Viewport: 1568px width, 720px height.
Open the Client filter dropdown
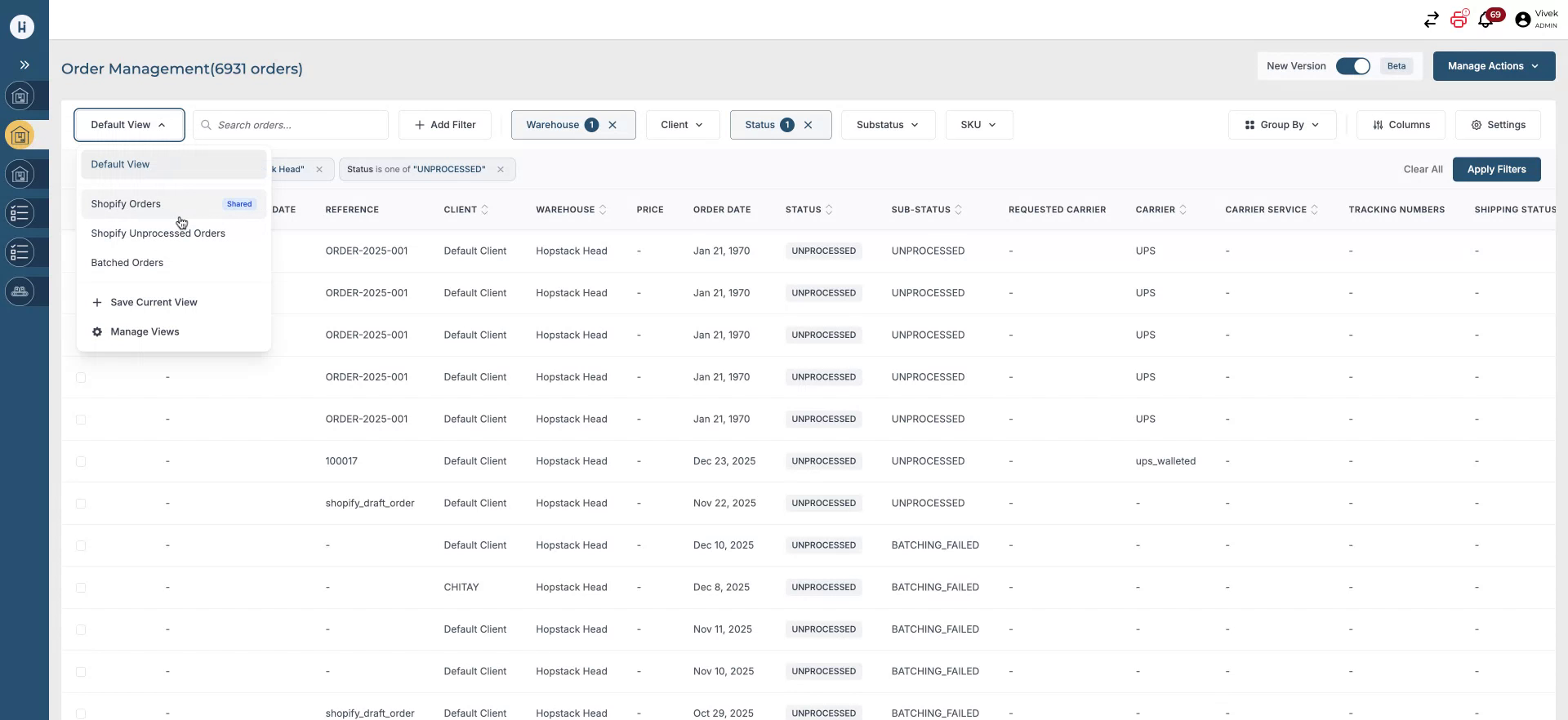tap(682, 125)
